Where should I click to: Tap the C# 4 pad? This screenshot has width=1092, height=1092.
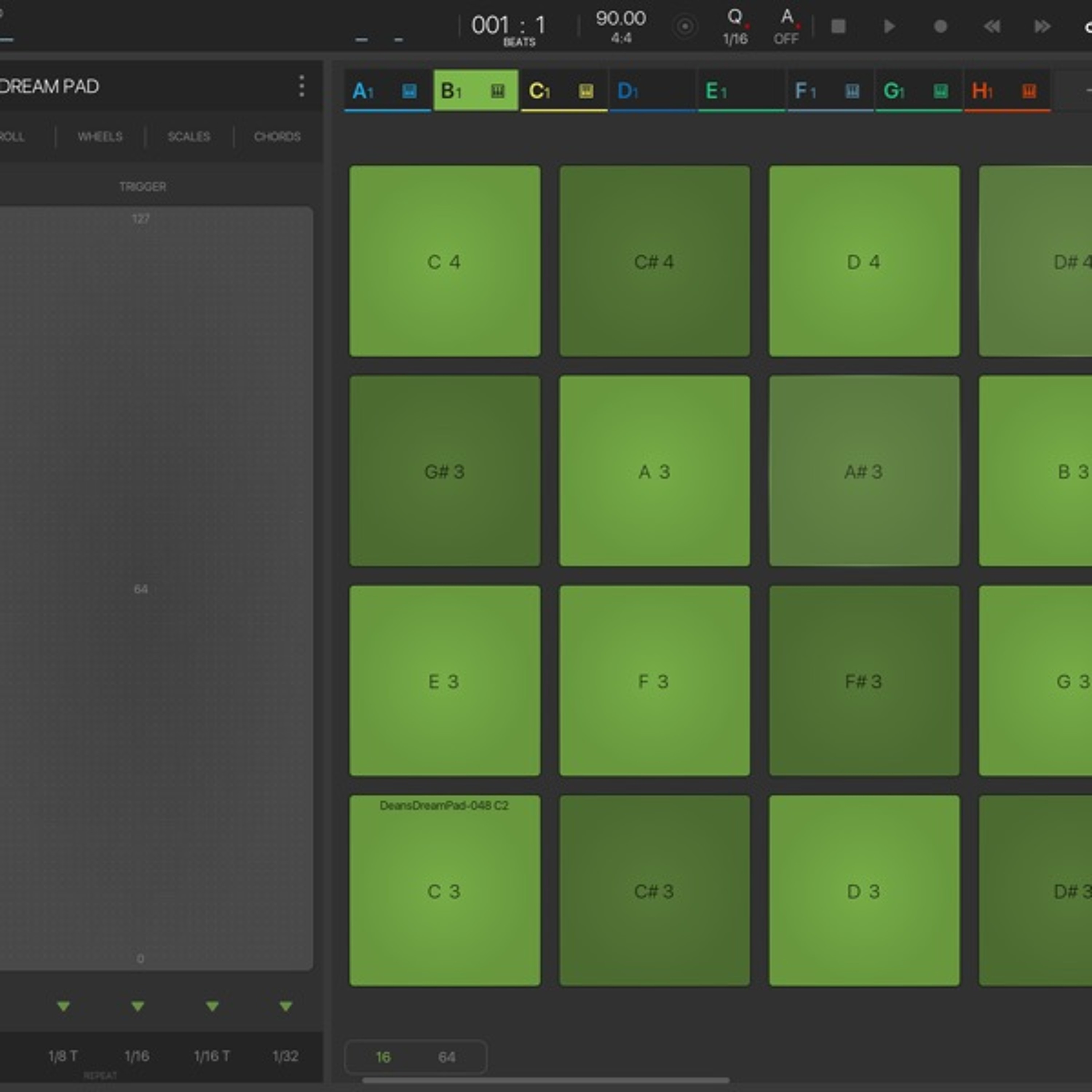click(x=654, y=261)
